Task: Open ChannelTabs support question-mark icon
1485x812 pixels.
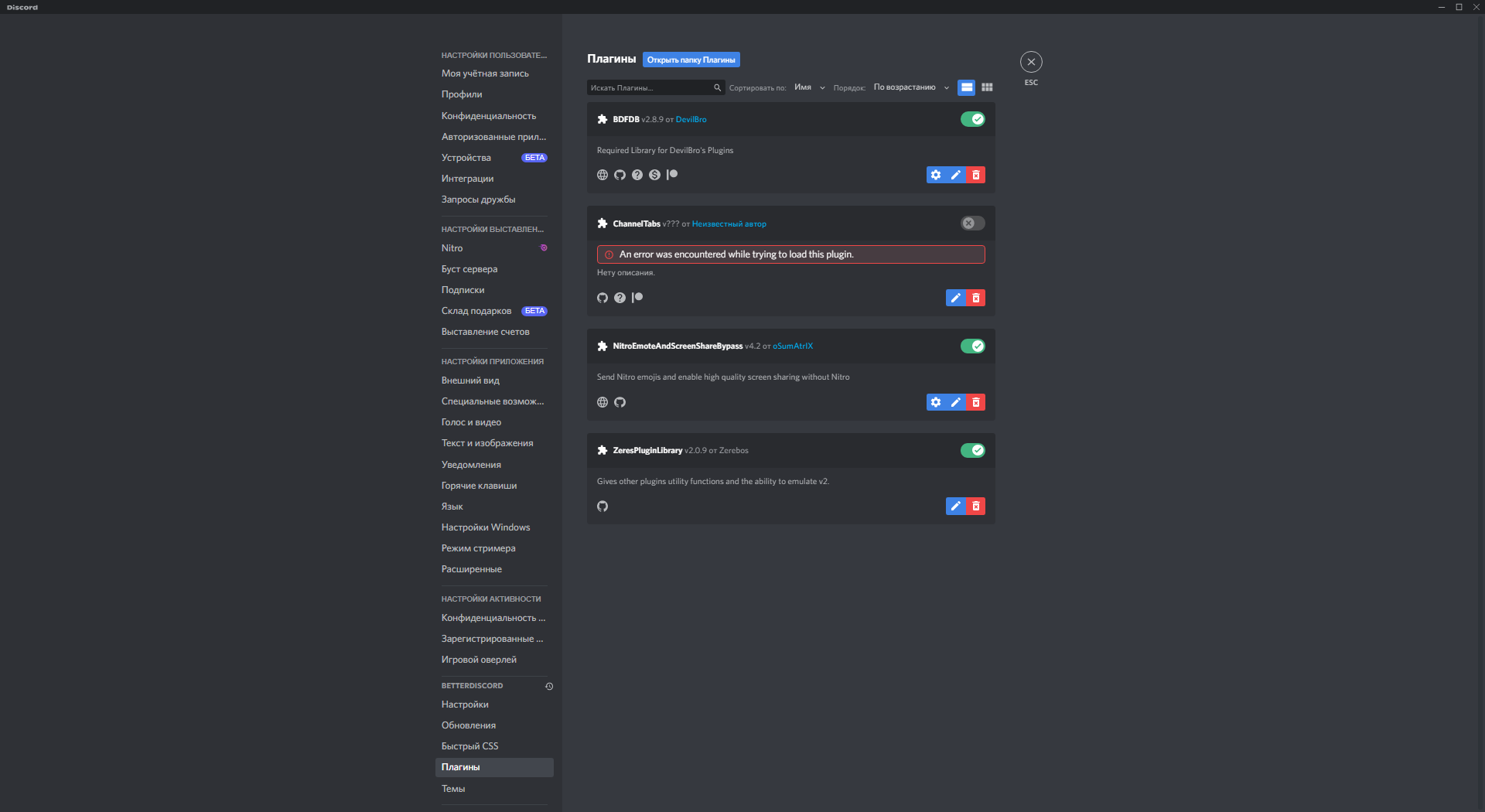Action: [x=620, y=298]
